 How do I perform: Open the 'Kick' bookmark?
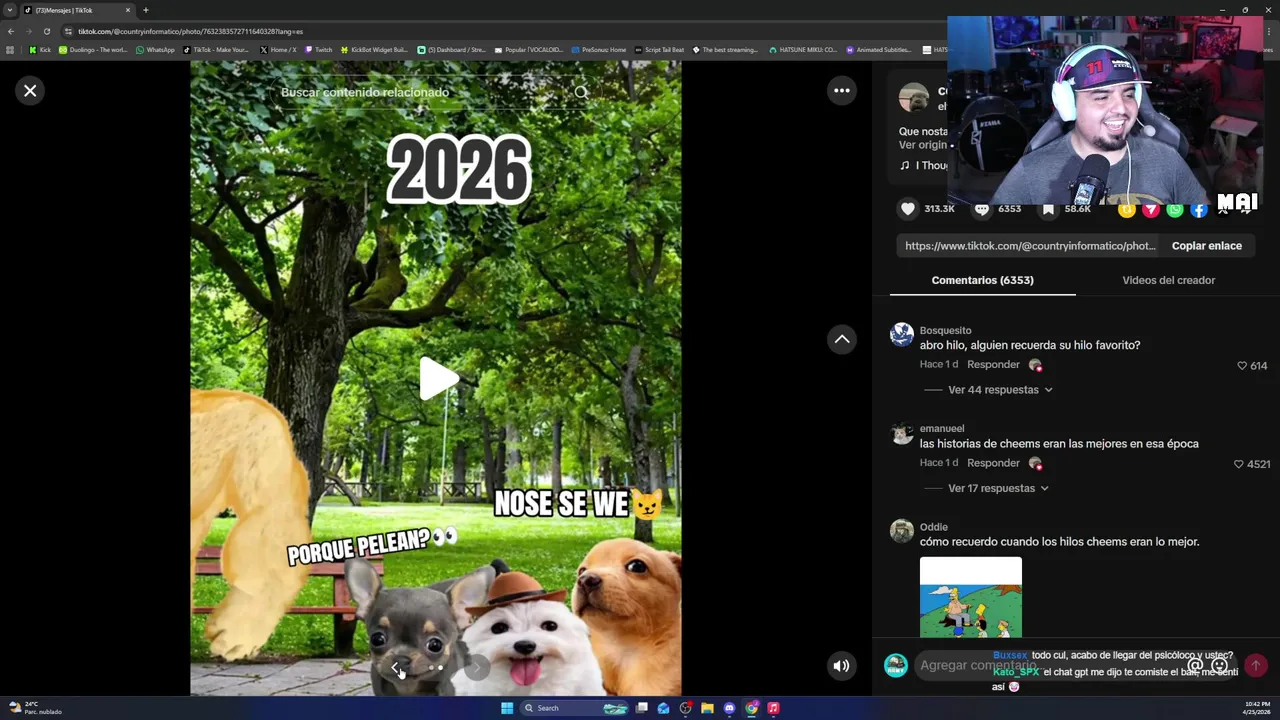coord(40,49)
